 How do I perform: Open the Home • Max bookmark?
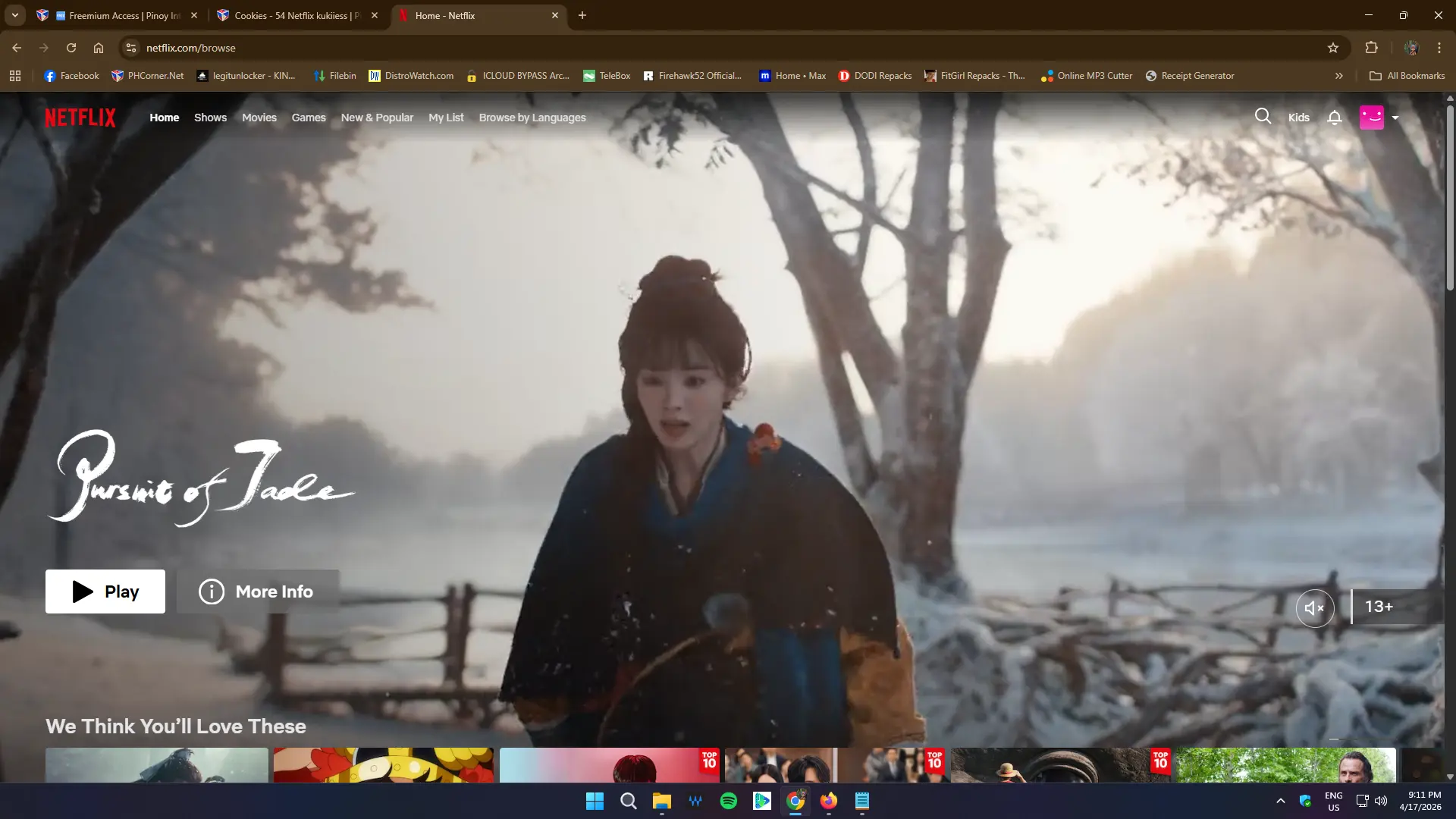pos(792,76)
